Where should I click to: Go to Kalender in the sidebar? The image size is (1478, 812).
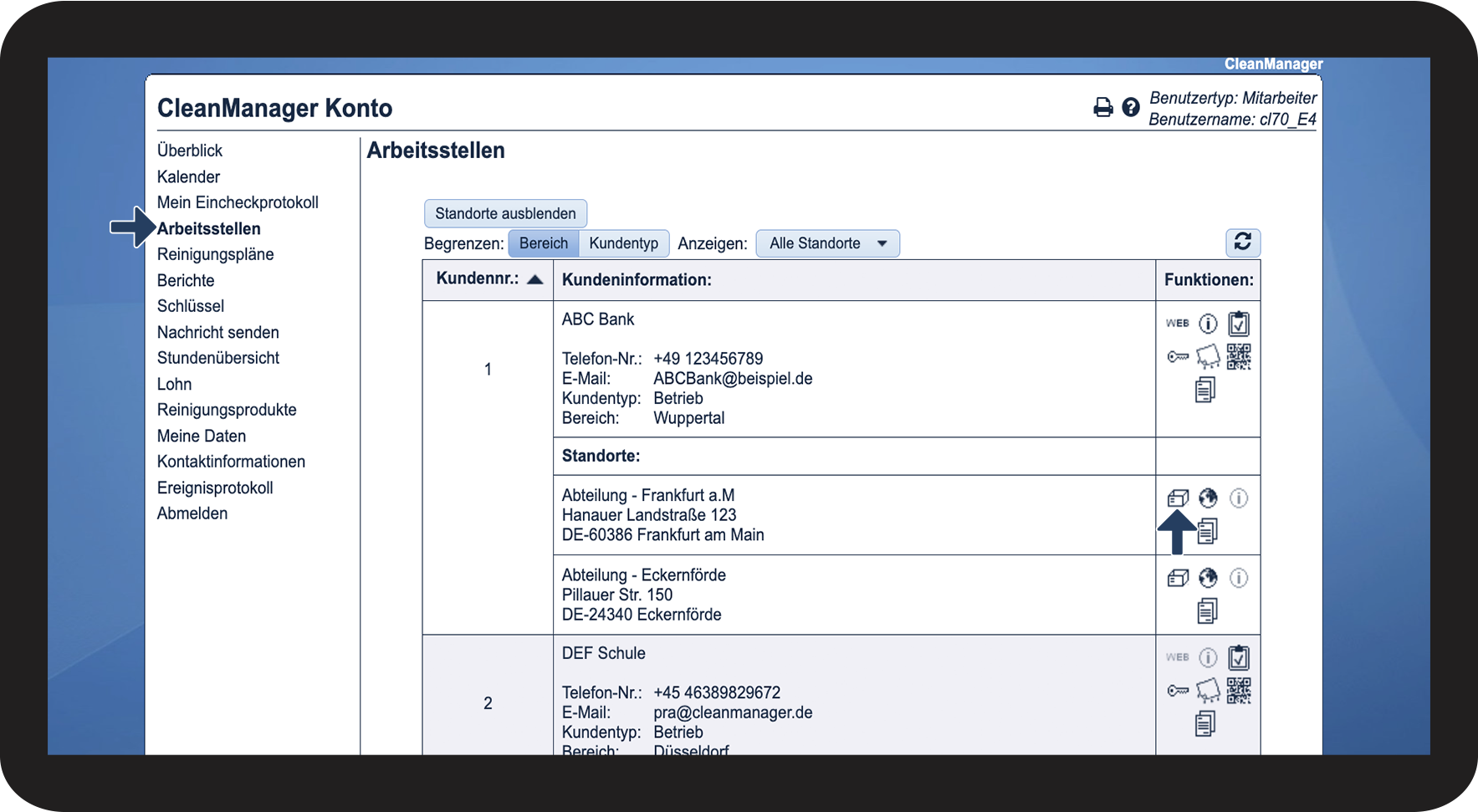188,176
